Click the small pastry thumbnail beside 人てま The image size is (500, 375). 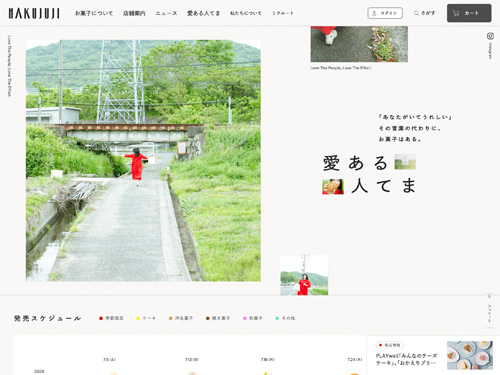(333, 187)
